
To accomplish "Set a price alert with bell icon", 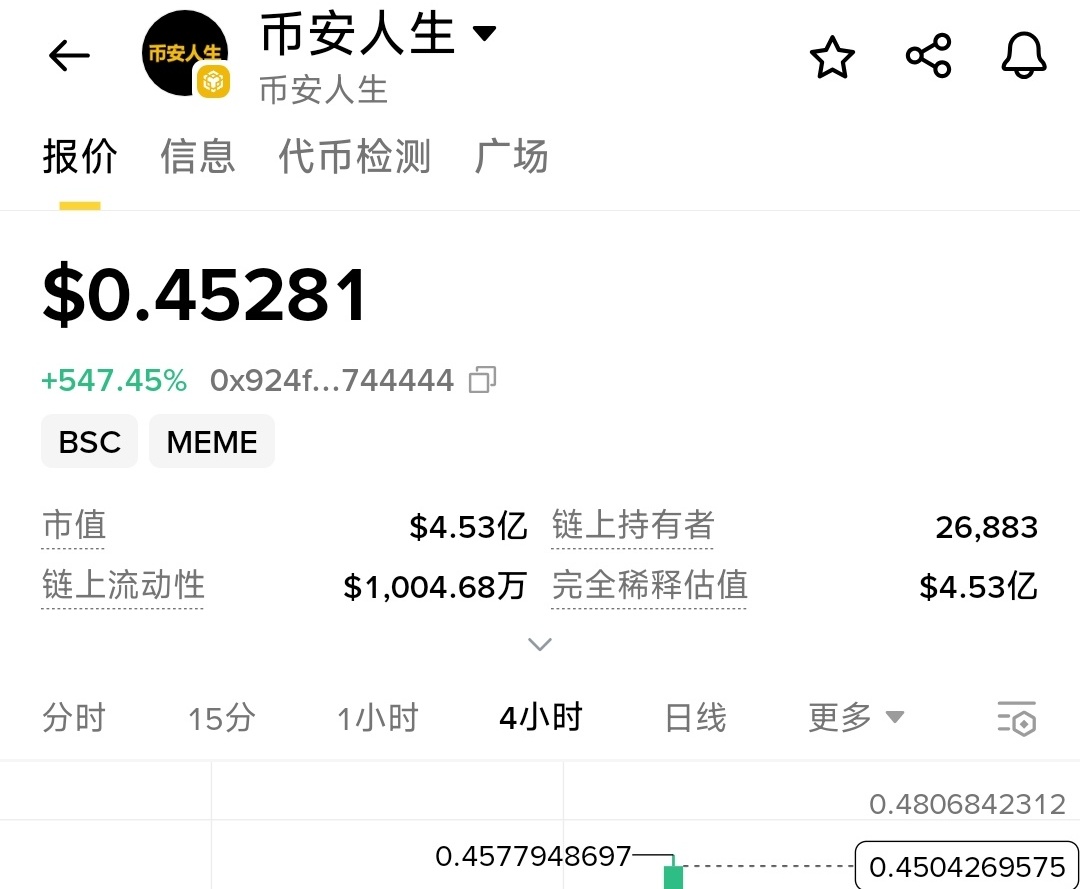I will pos(1024,55).
